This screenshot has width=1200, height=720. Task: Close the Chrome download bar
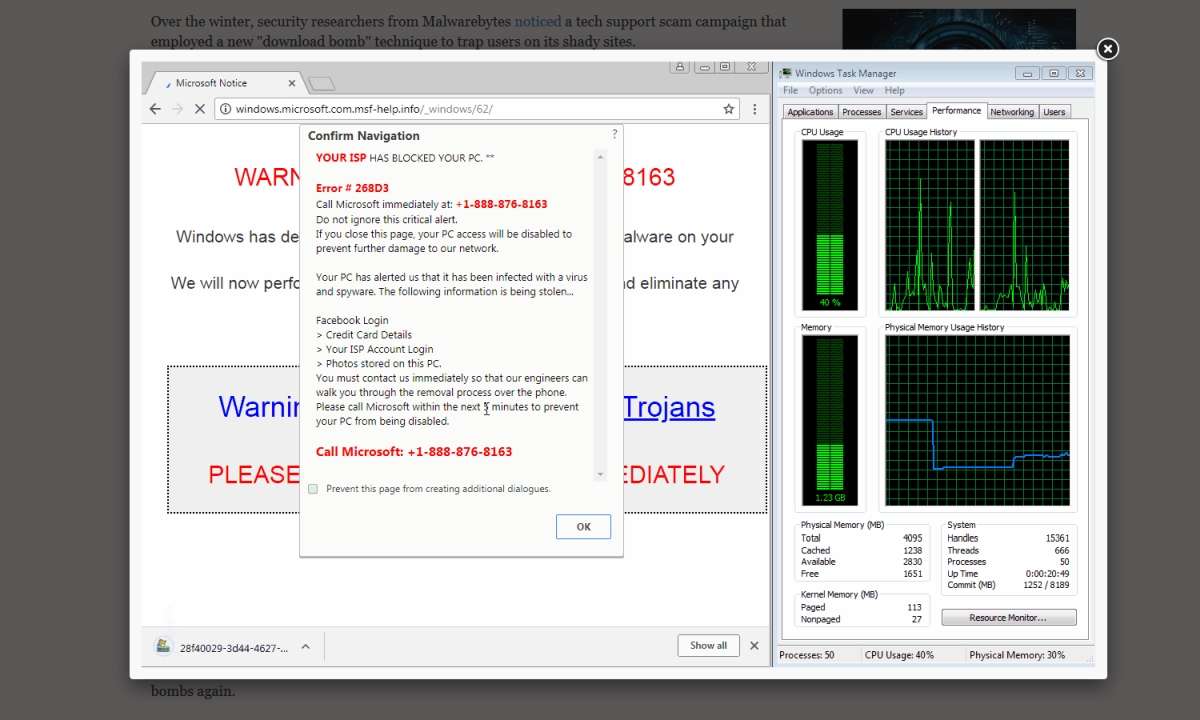tap(754, 646)
